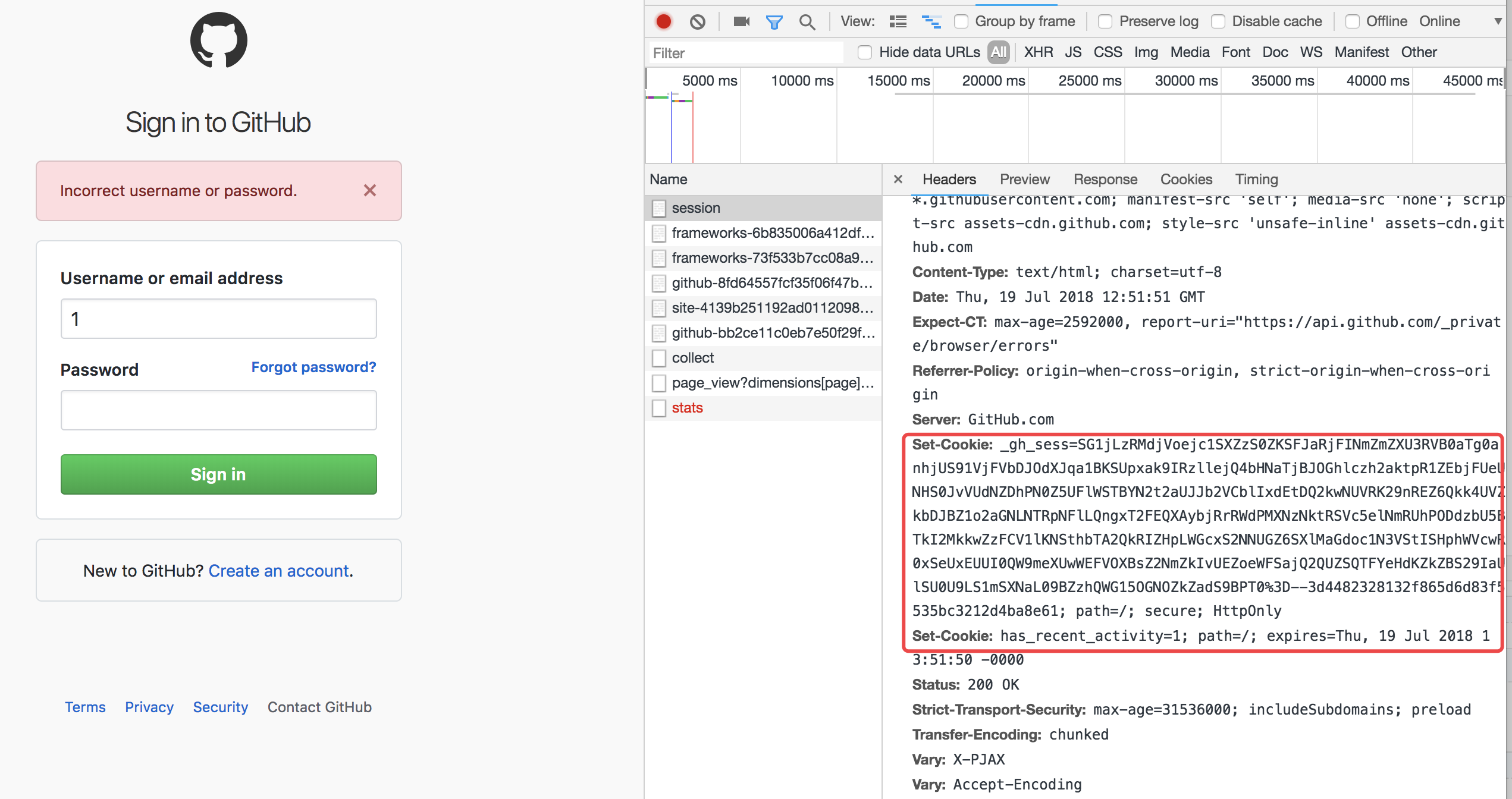Click the red record network log button
1512x799 pixels.
(x=664, y=22)
